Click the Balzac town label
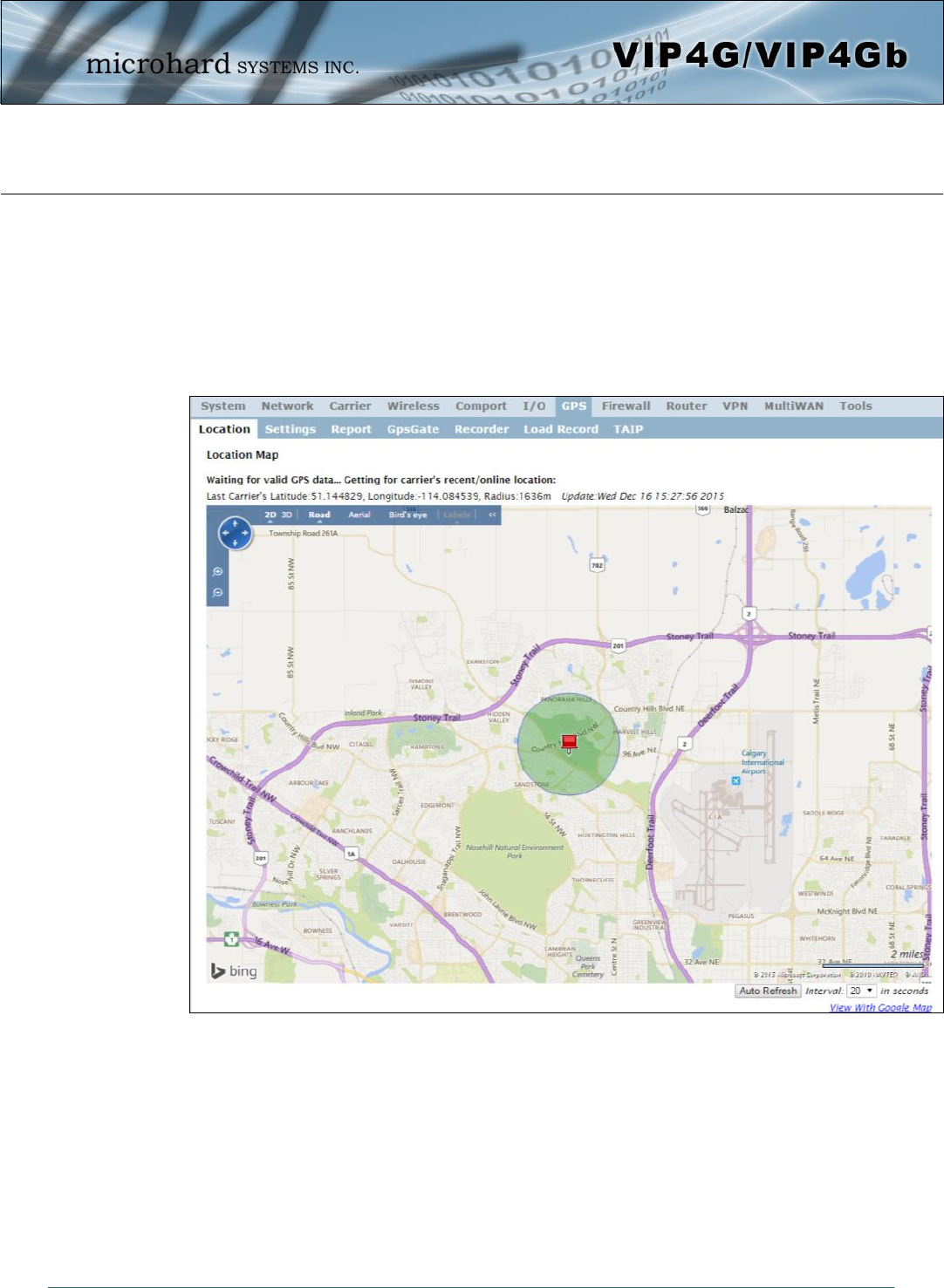 (736, 509)
